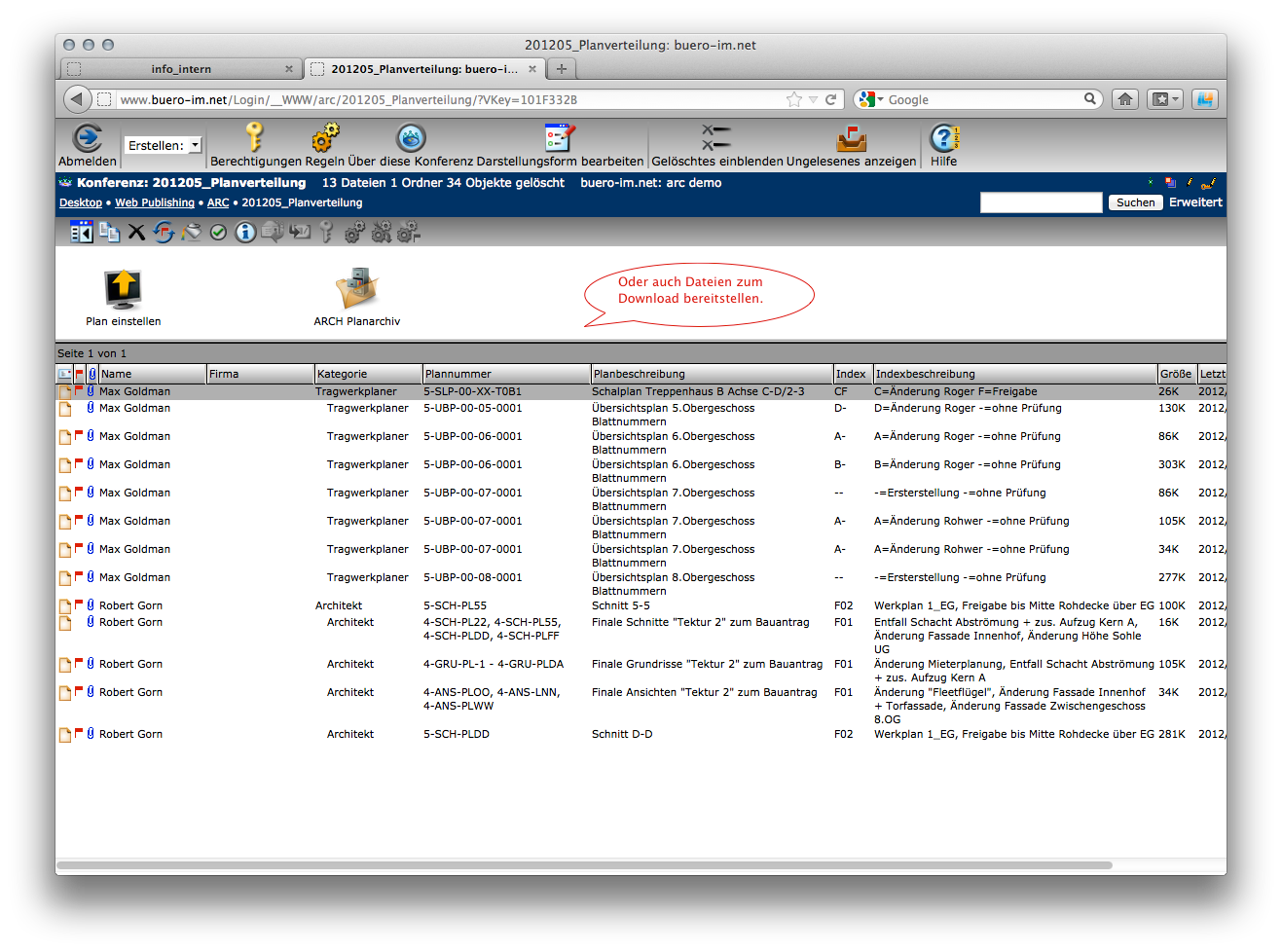Open the Erstellen dropdown
Image resolution: width=1282 pixels, height=952 pixels.
(x=163, y=145)
